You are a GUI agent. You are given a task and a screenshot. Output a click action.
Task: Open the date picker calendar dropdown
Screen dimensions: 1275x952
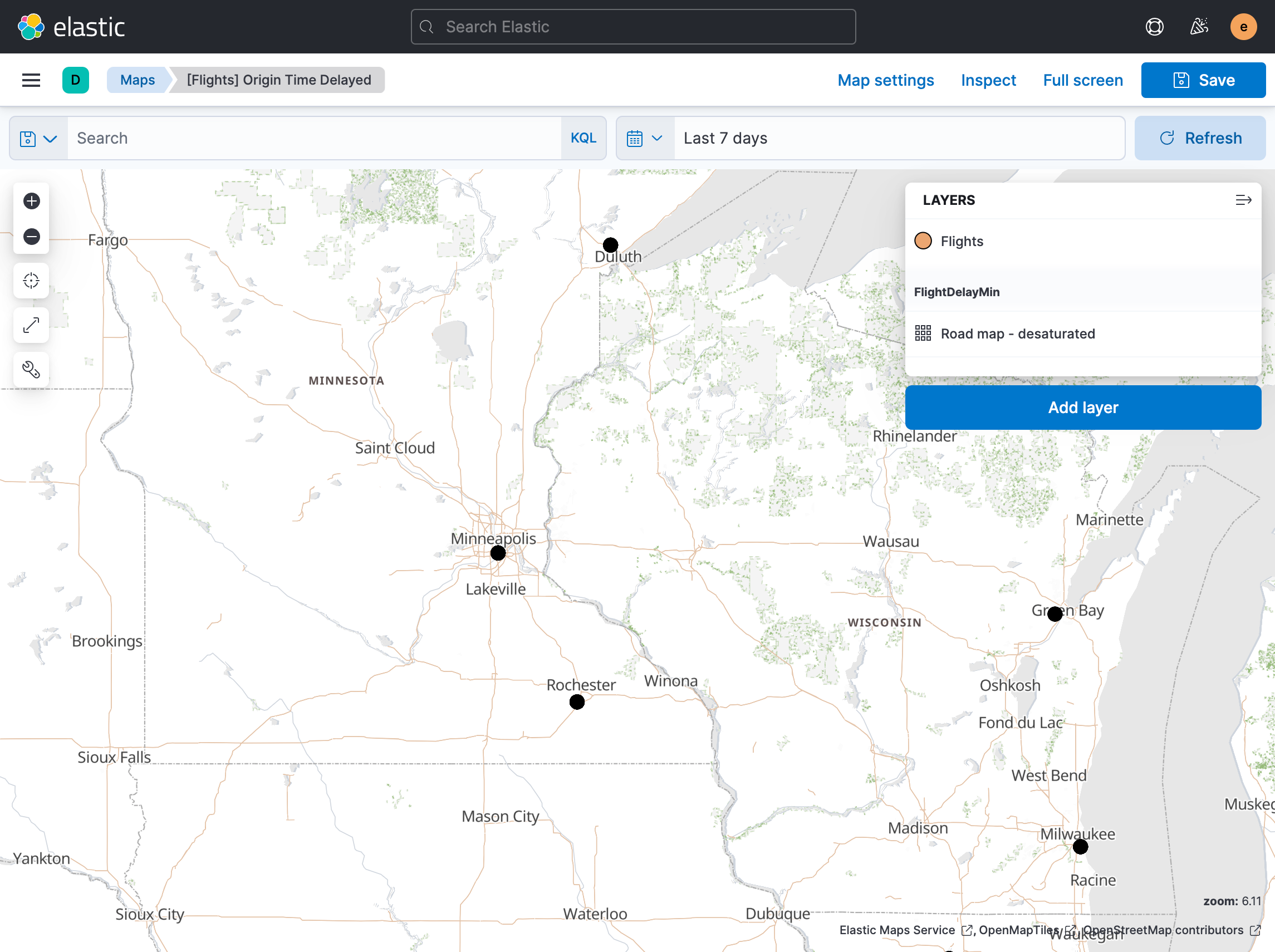click(x=644, y=138)
